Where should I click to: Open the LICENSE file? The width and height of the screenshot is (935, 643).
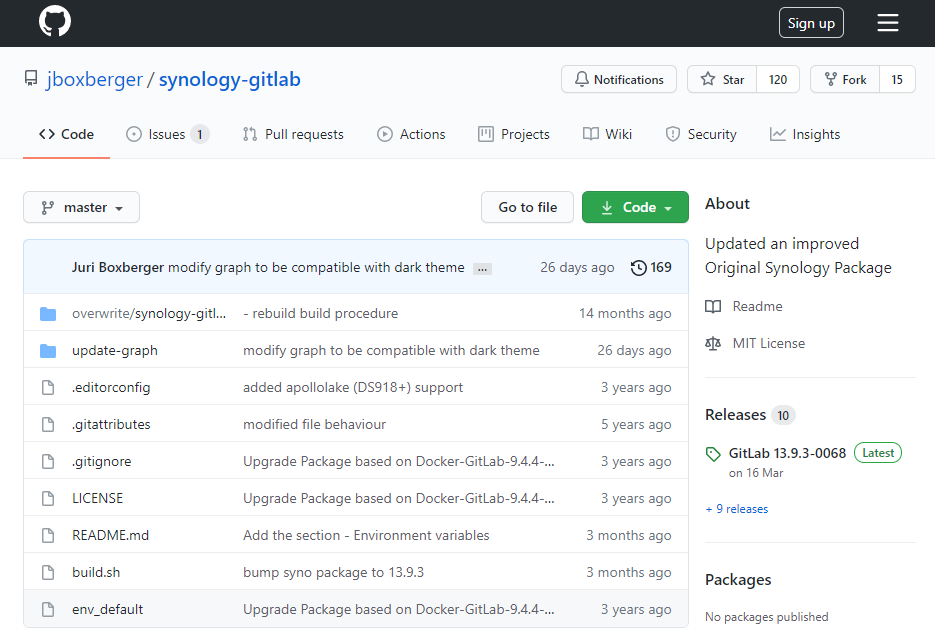[x=97, y=499]
